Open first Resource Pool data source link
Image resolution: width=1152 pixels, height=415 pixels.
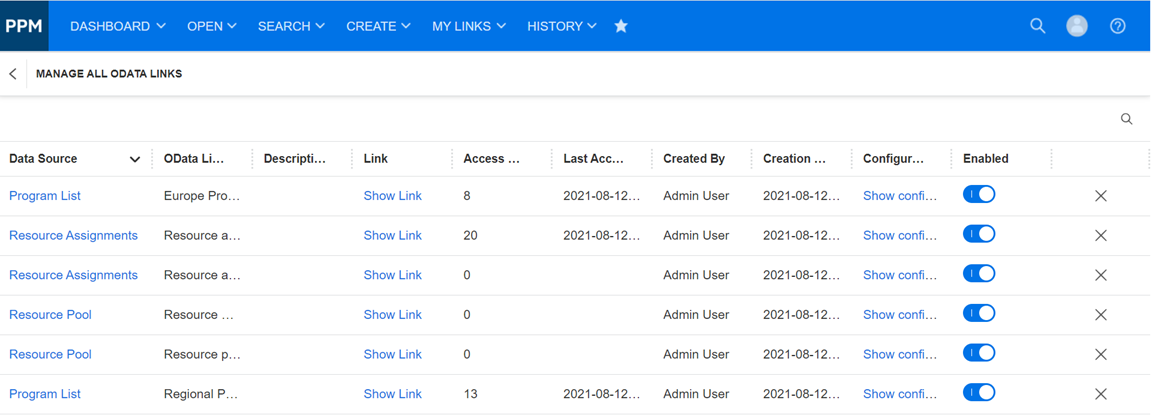pos(50,315)
